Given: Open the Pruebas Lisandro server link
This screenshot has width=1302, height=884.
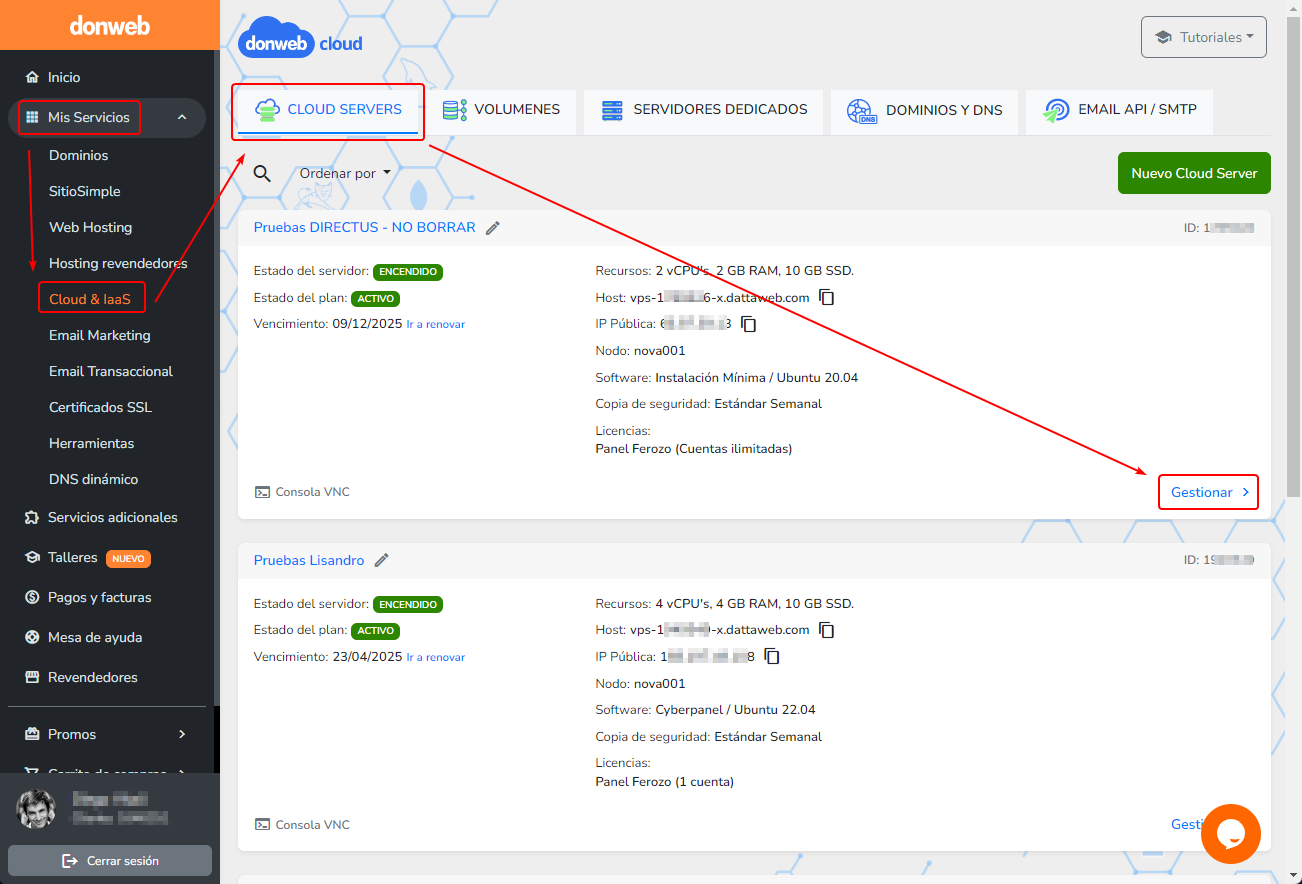Looking at the screenshot, I should (x=309, y=560).
